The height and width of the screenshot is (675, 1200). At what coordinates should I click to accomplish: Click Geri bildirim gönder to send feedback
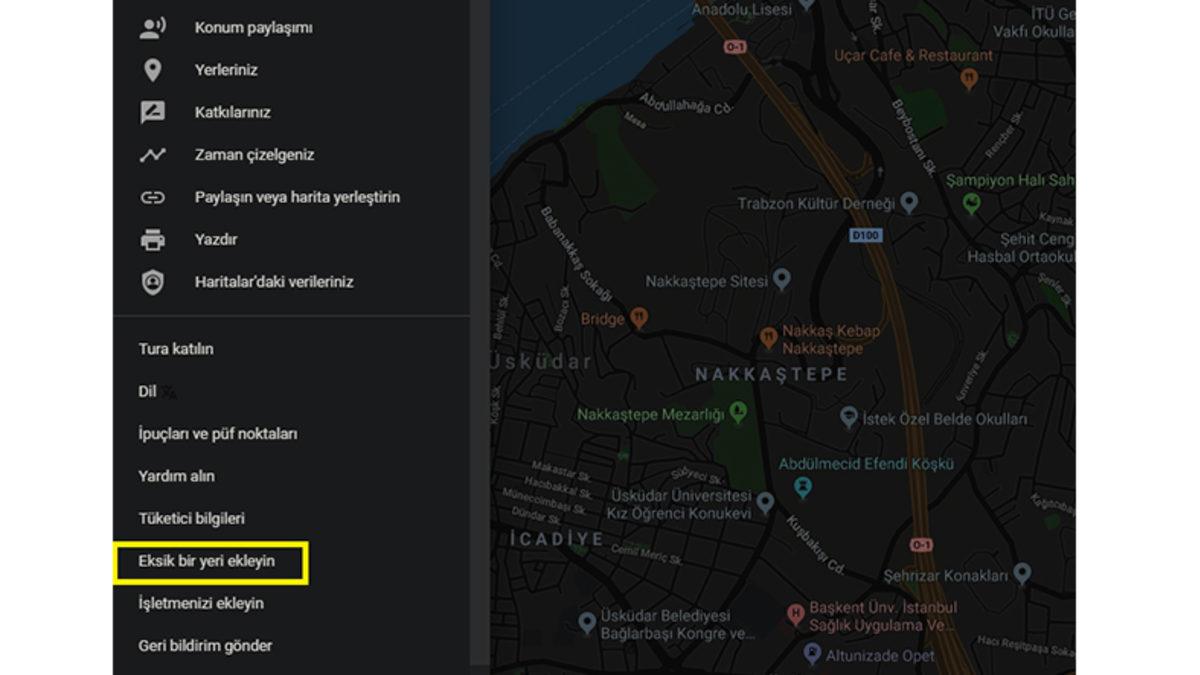coord(204,645)
